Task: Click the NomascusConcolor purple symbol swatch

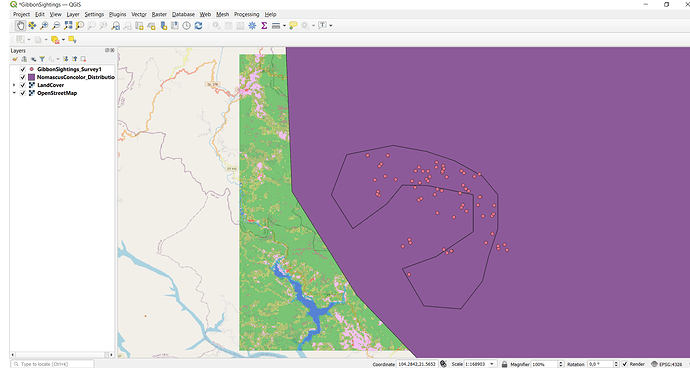Action: (x=32, y=77)
